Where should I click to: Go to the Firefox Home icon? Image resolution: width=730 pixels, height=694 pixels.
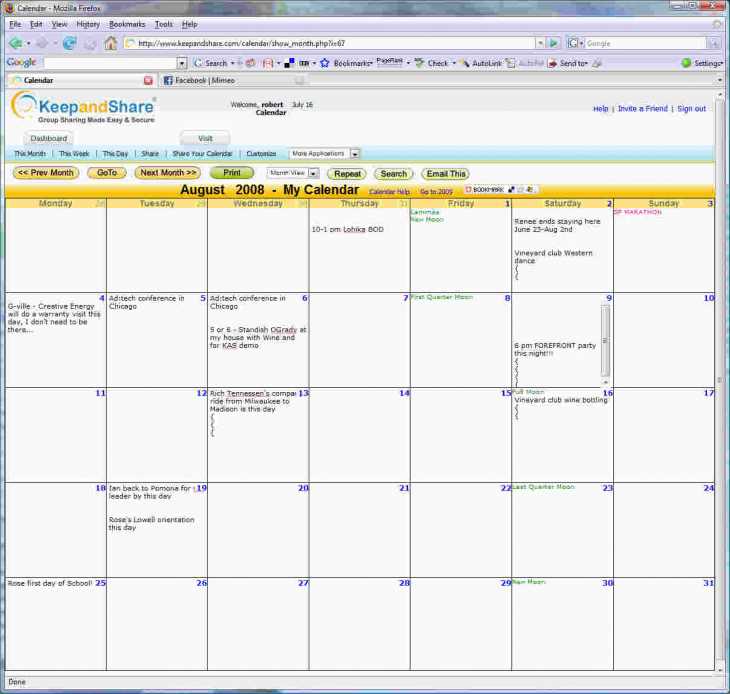110,43
